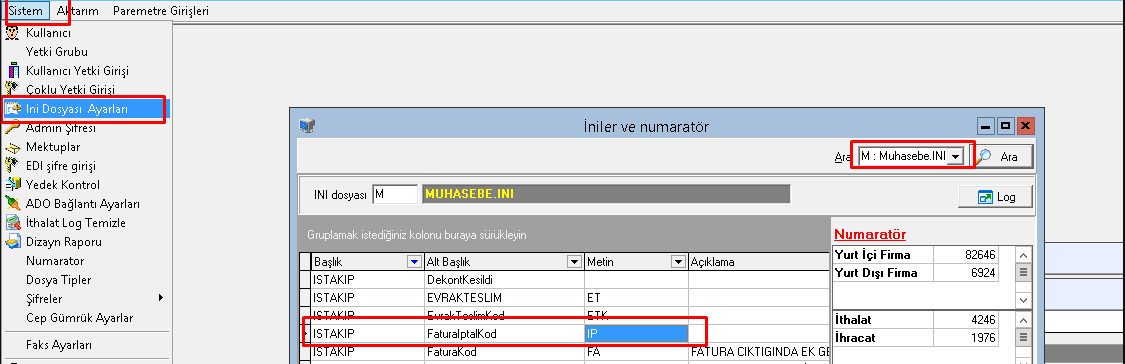Click the ADO Bağlantı Ayarları icon

(12, 204)
